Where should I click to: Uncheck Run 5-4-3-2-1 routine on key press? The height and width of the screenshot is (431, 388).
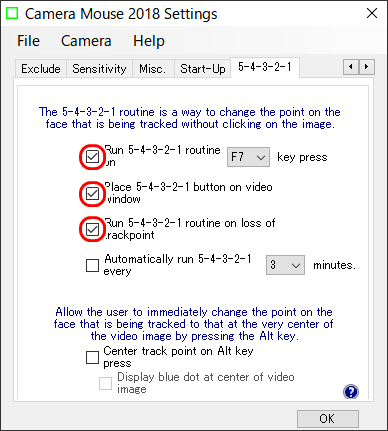(x=92, y=157)
